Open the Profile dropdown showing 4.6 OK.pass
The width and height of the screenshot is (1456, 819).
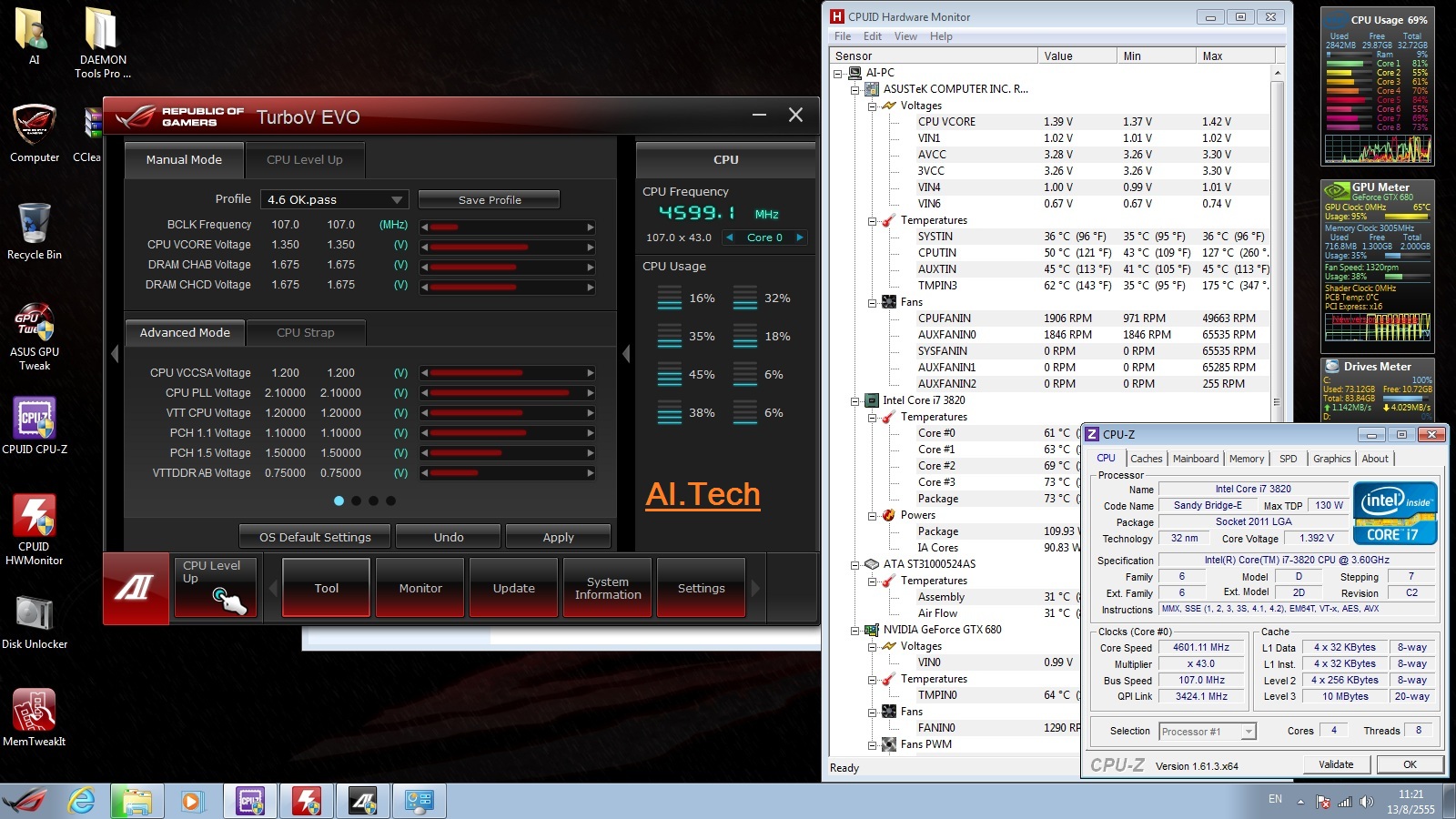click(x=334, y=199)
